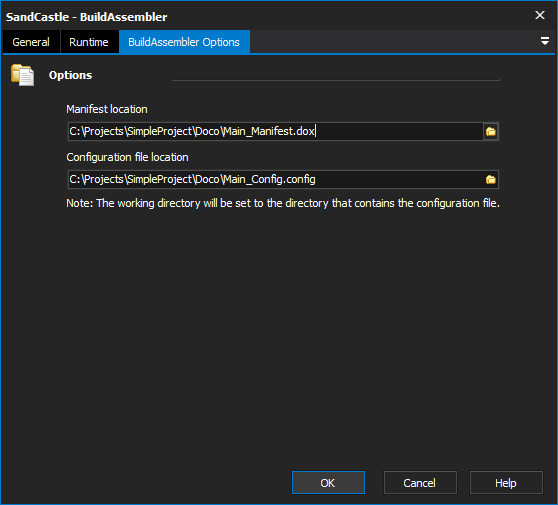The image size is (558, 505).
Task: Switch to the General tab
Action: tap(31, 42)
